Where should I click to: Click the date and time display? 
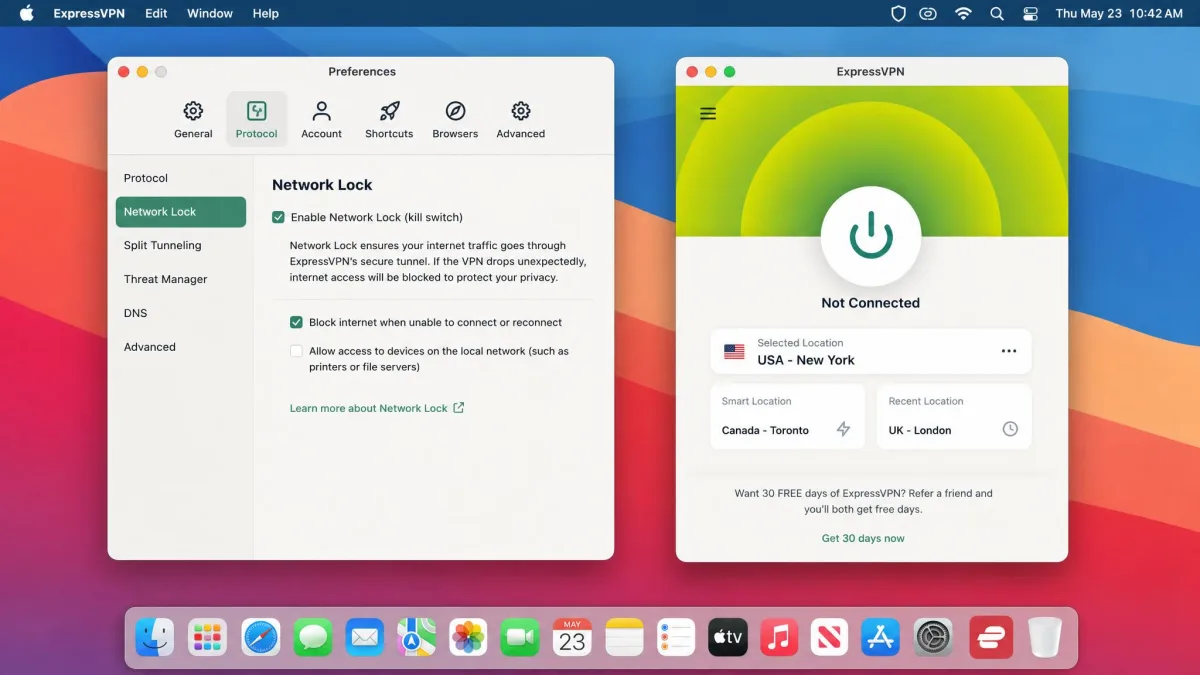coord(1119,13)
